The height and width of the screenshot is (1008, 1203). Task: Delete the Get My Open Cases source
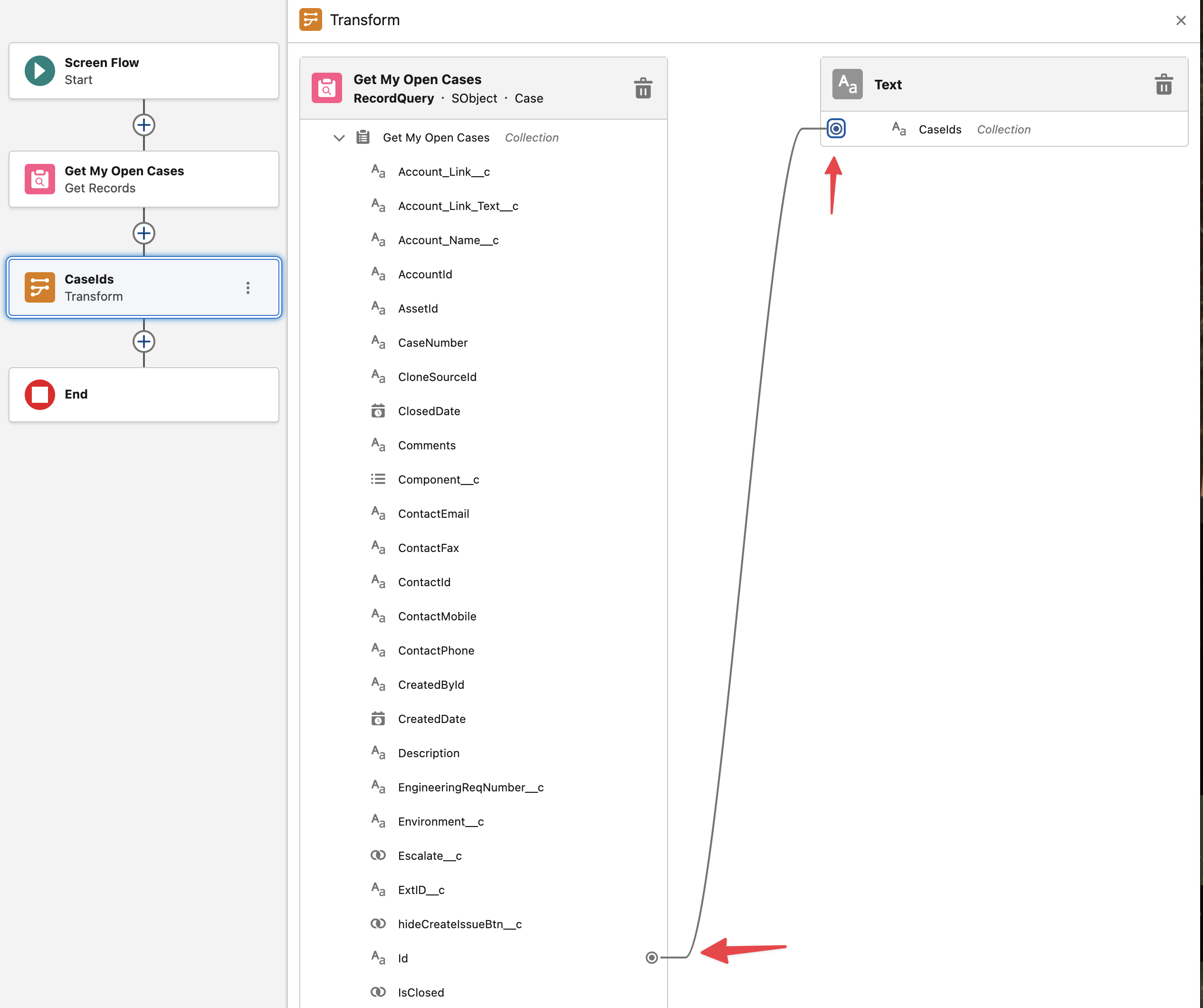(643, 88)
